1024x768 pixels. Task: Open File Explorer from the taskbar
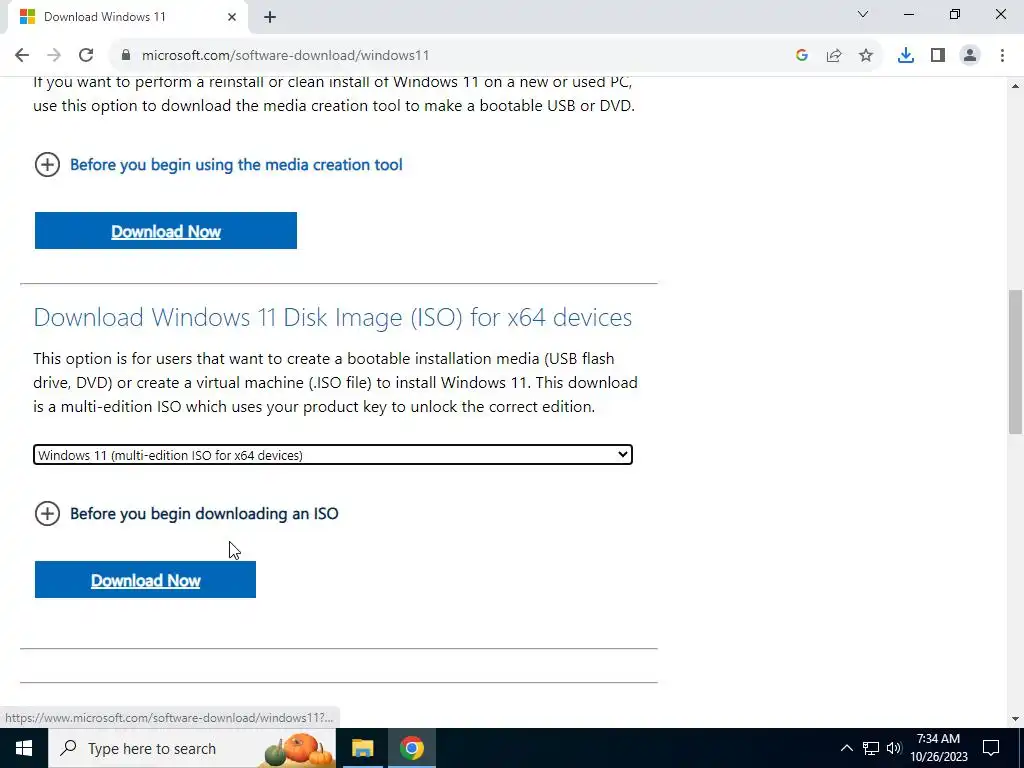point(362,748)
